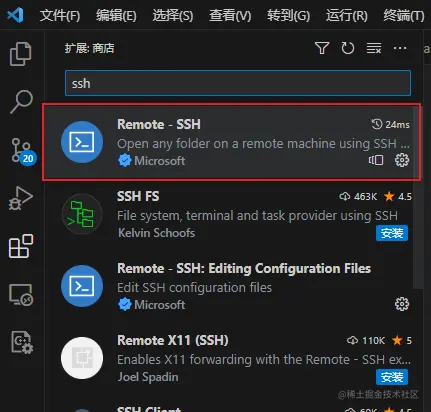
Task: Open manage gear for Remote - SSH
Action: pos(402,160)
